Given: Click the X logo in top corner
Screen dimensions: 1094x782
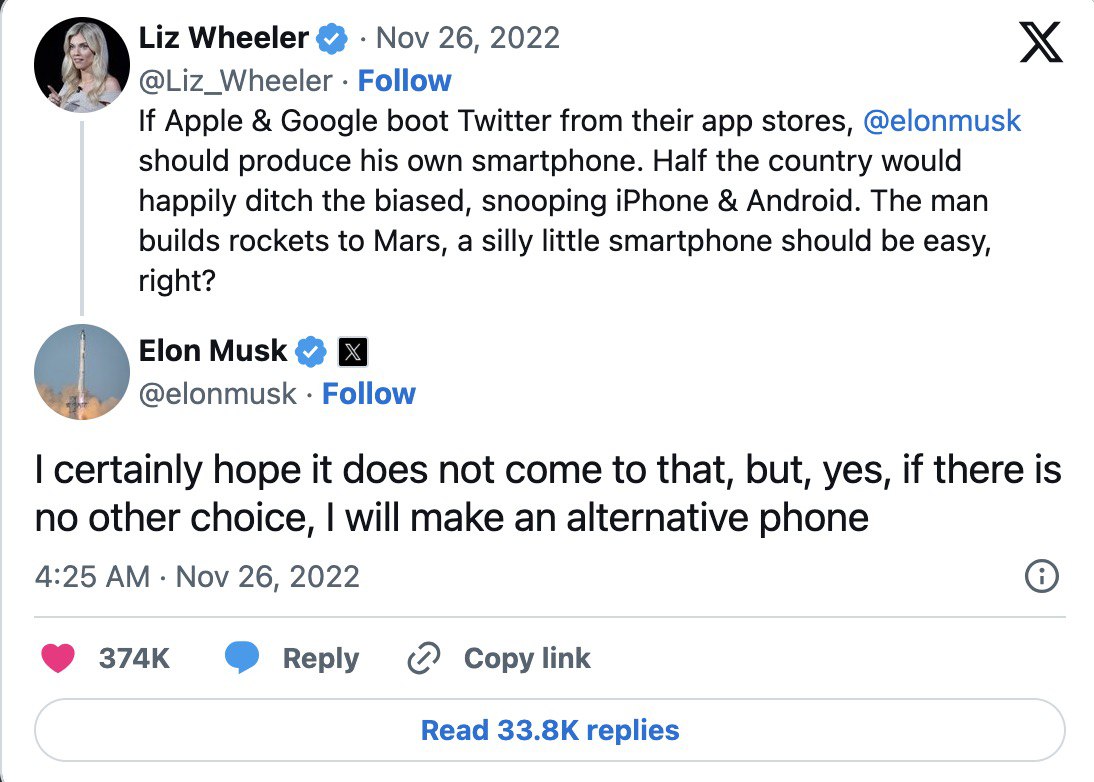Looking at the screenshot, I should [1040, 45].
